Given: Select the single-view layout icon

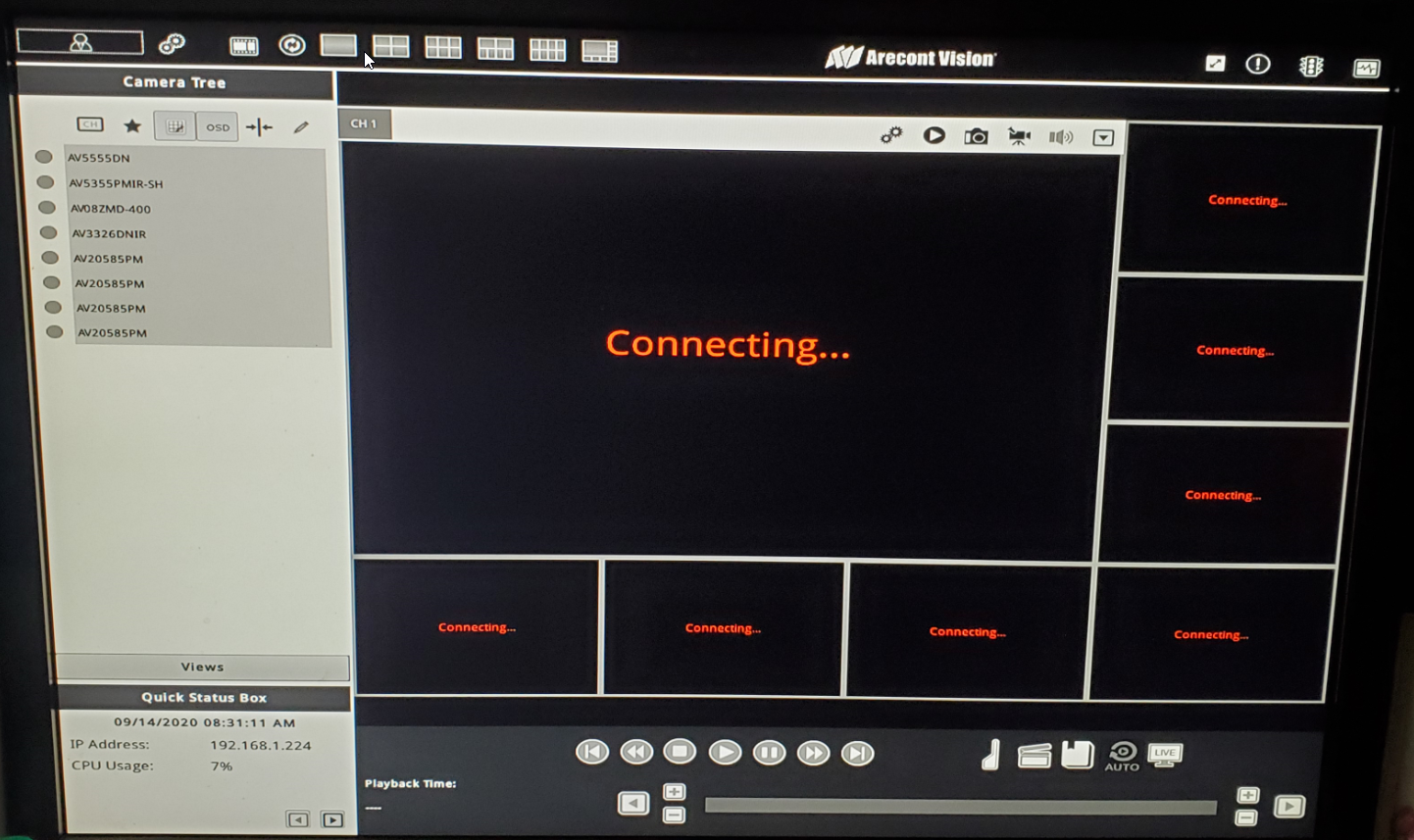Looking at the screenshot, I should click(338, 46).
